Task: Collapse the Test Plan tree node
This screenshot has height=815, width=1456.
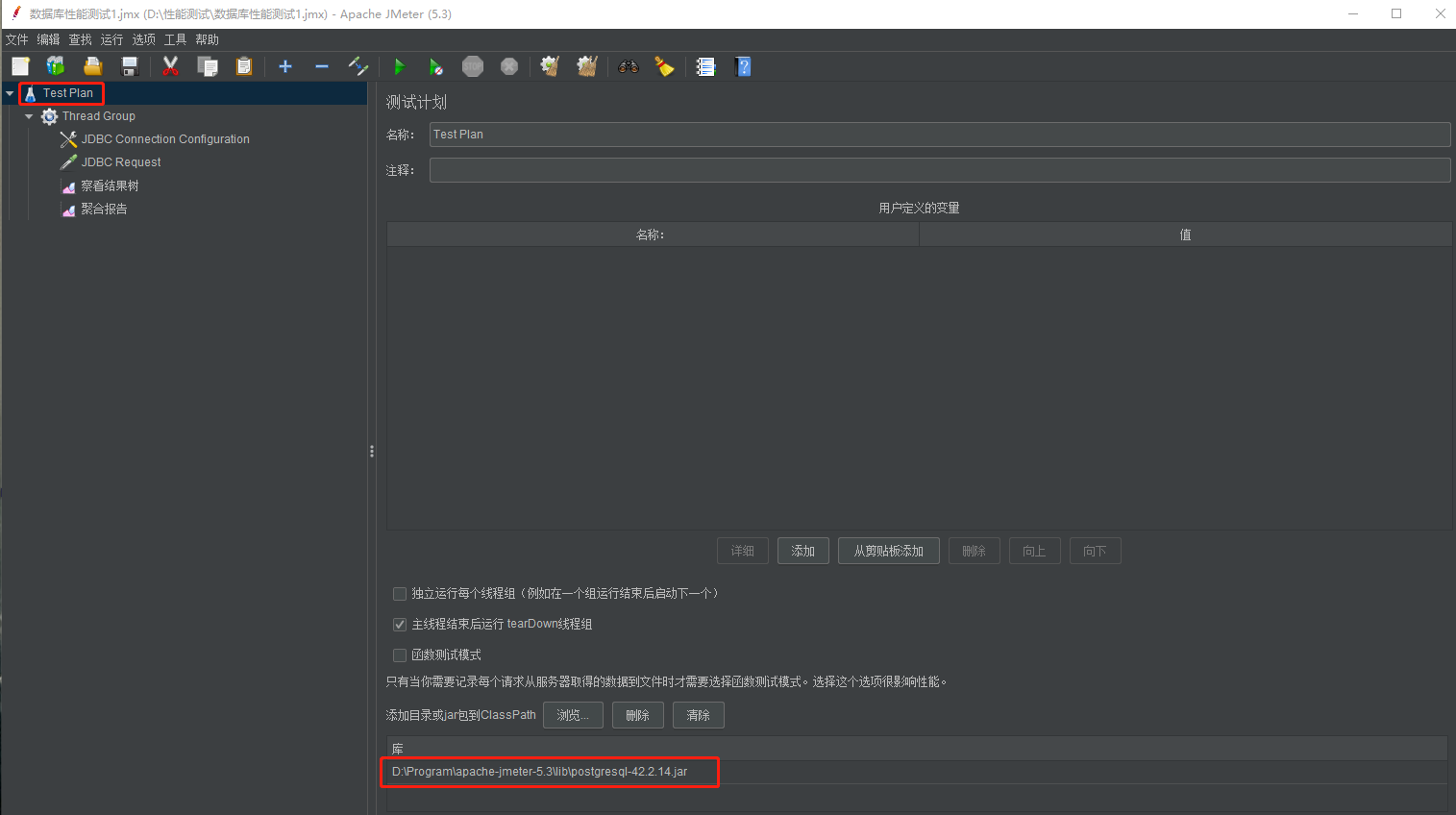Action: click(10, 92)
